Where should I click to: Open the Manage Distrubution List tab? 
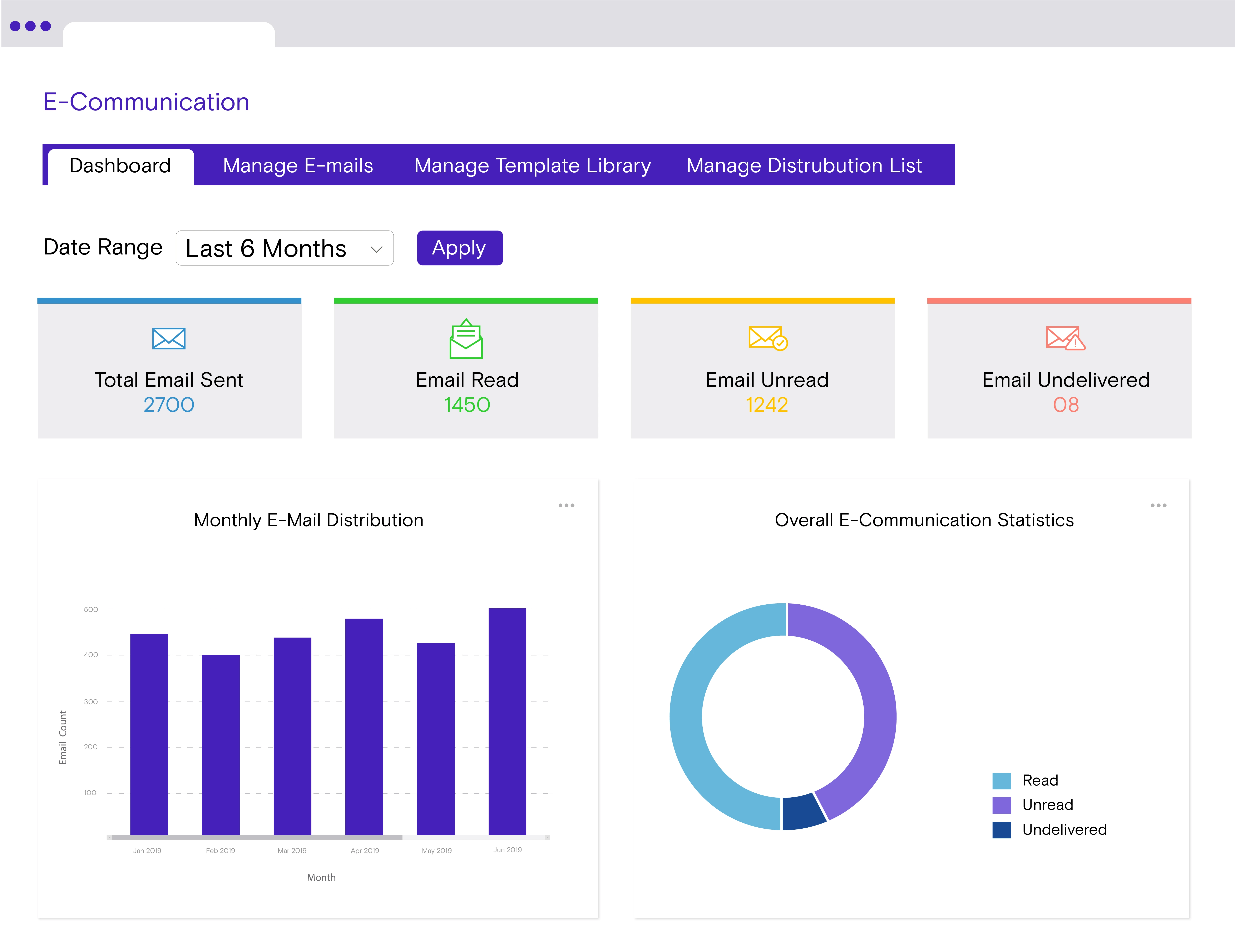804,166
